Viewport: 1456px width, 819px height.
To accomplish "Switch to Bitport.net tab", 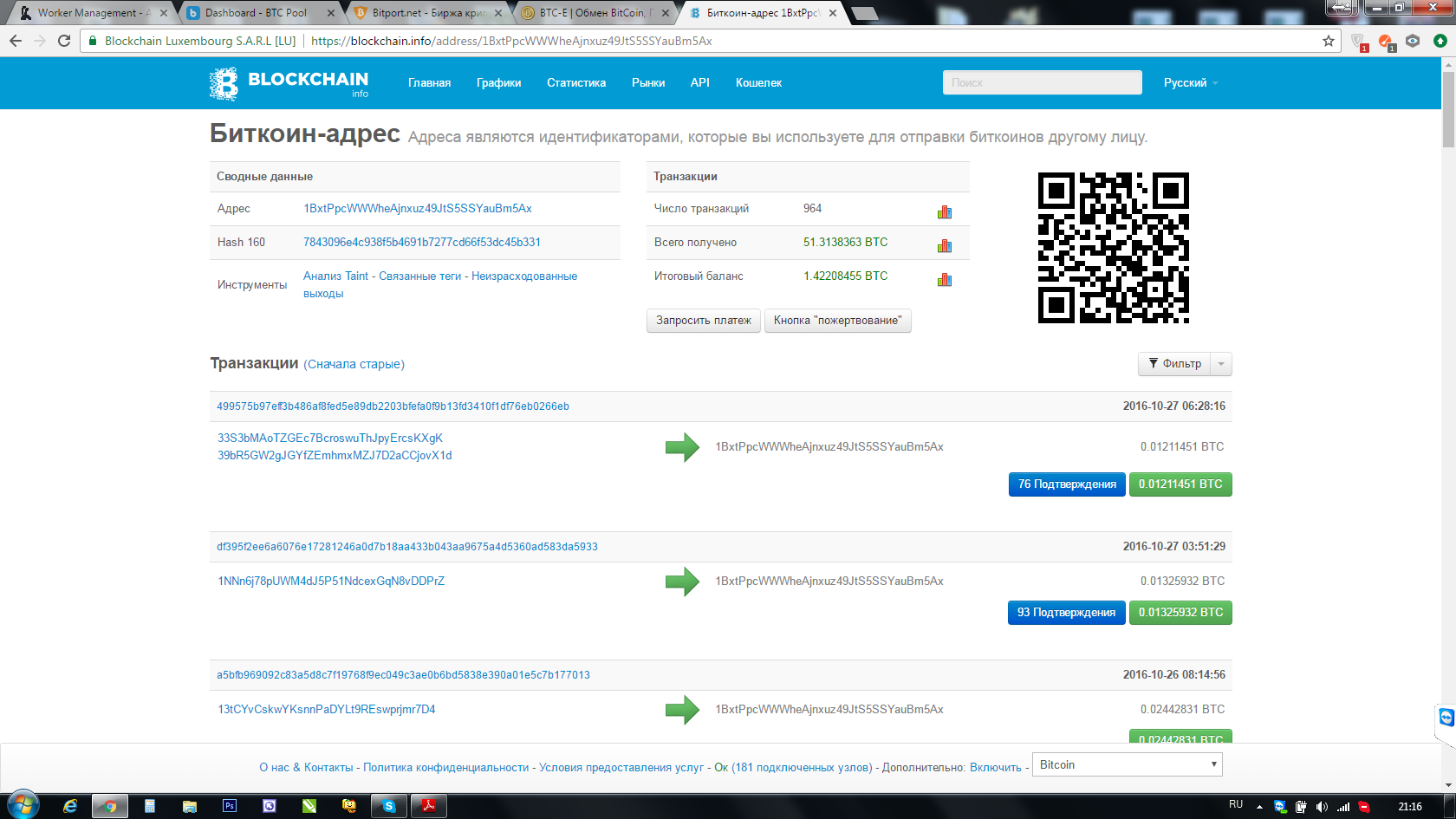I will click(x=428, y=13).
